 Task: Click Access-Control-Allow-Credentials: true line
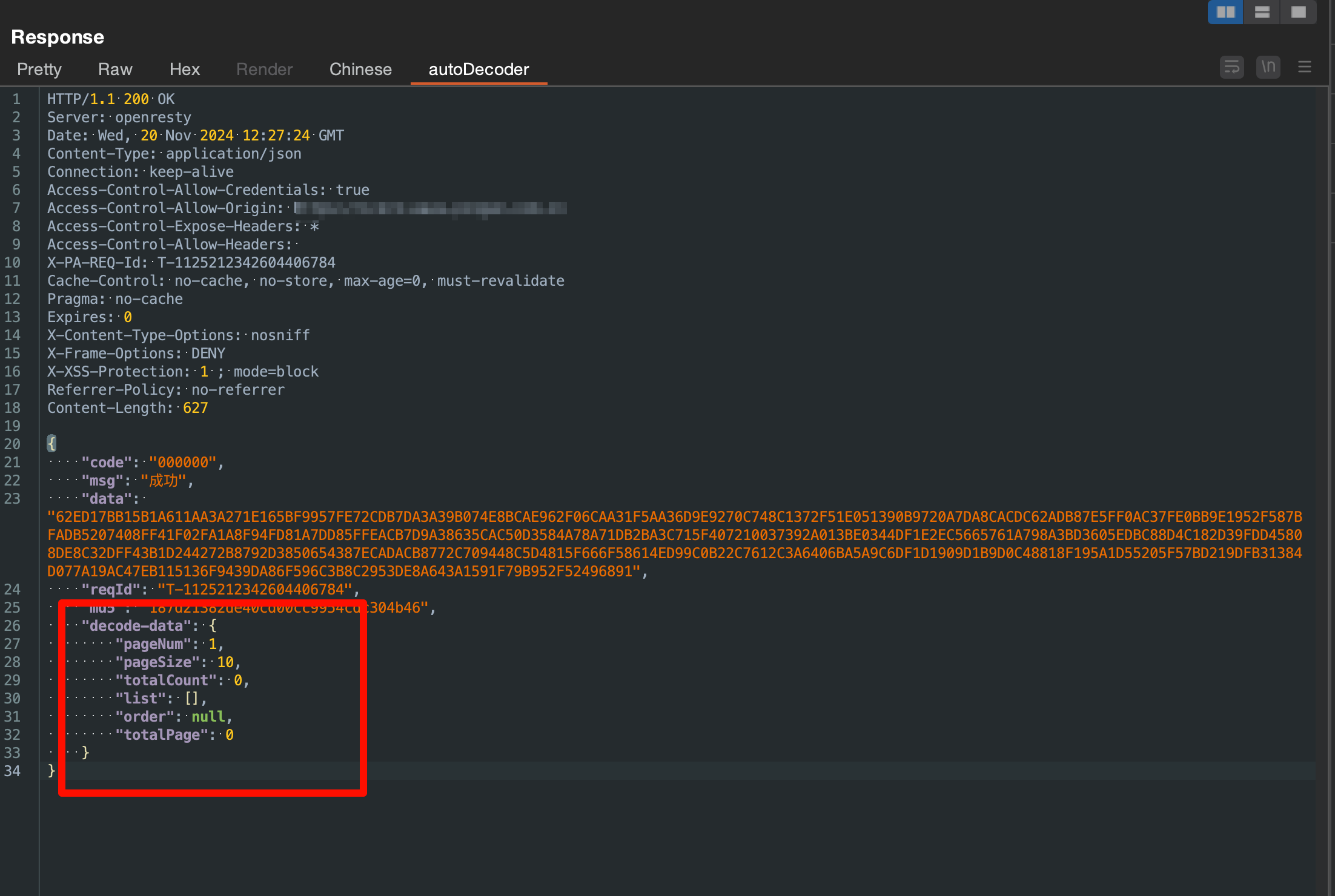tap(208, 189)
